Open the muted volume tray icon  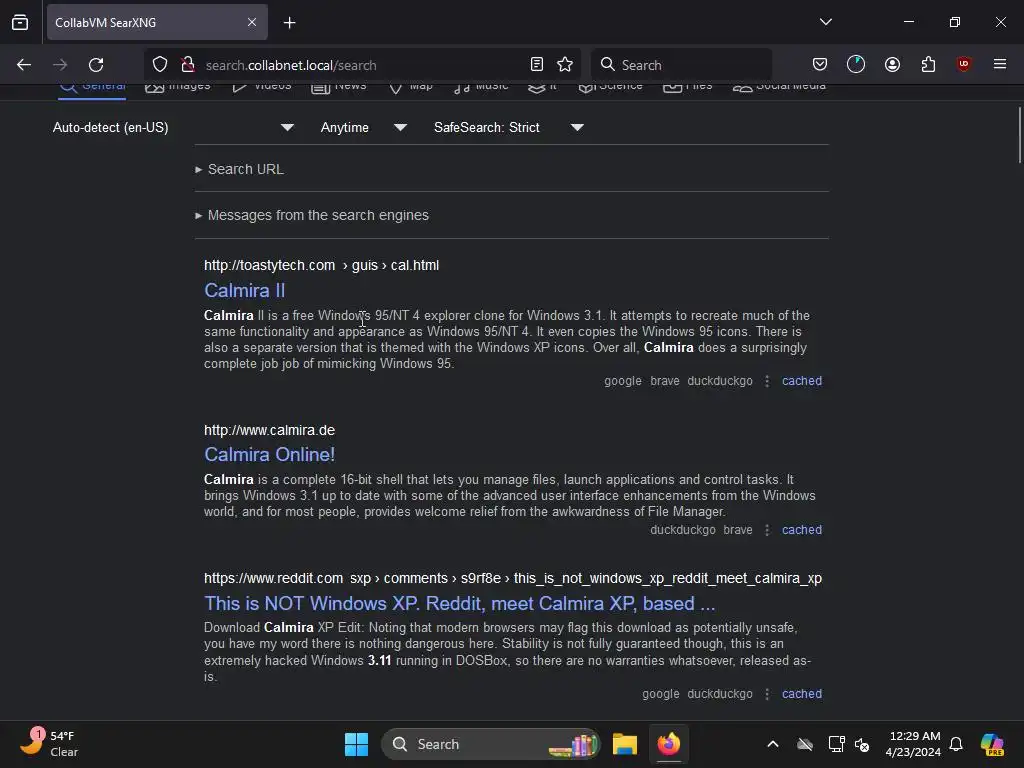click(x=862, y=744)
